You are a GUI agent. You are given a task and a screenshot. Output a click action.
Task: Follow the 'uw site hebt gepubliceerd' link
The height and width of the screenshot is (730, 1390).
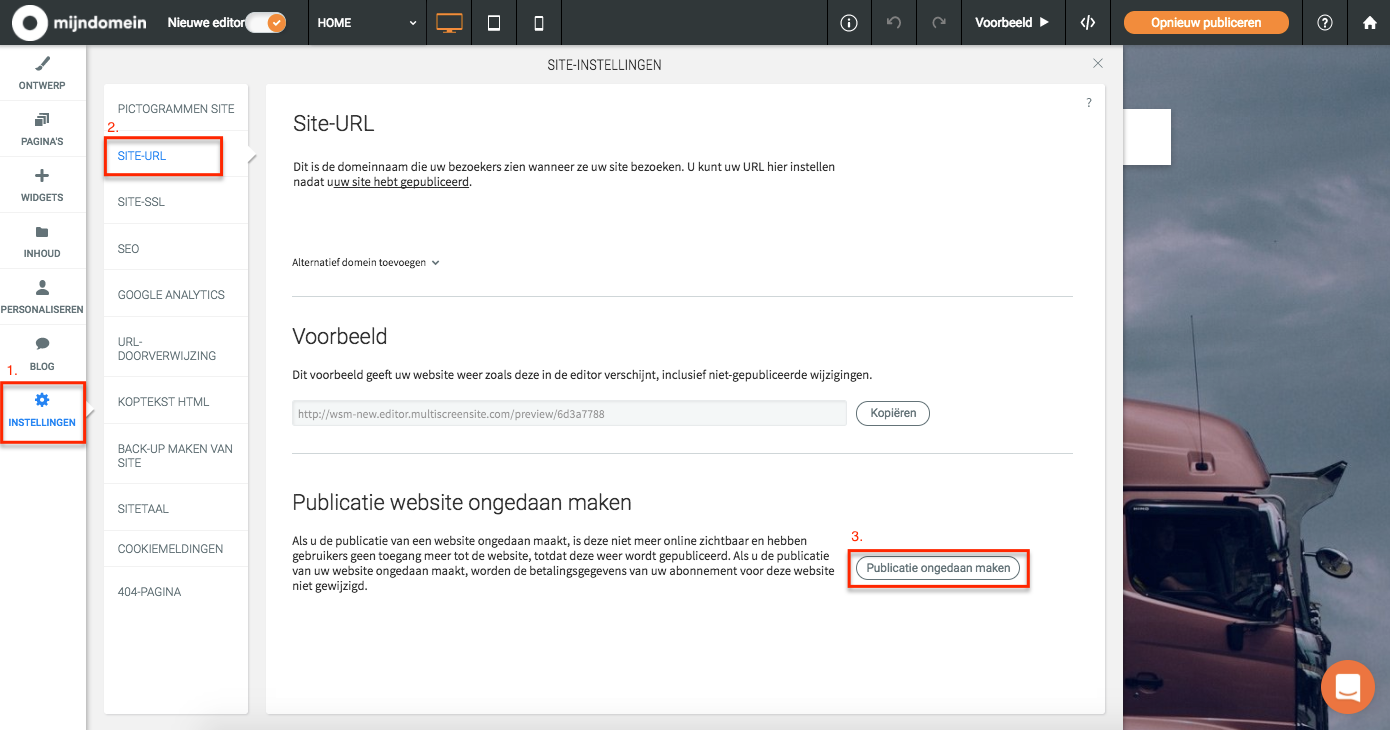(401, 182)
